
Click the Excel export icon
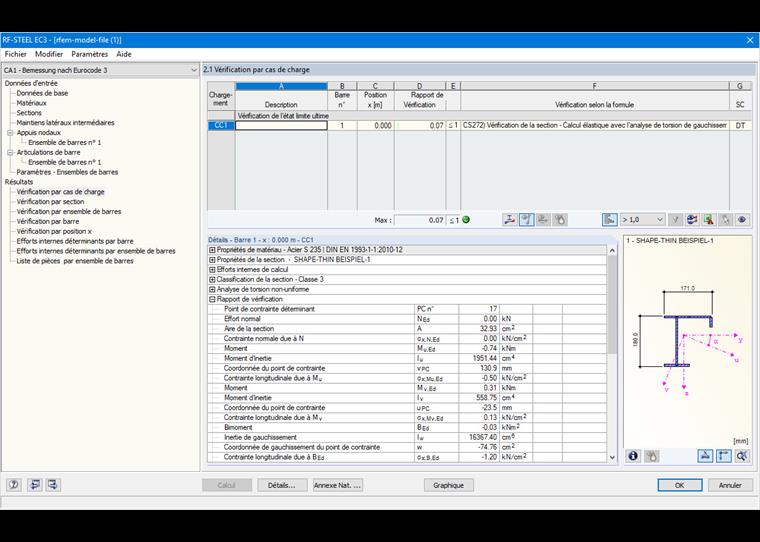[709, 220]
